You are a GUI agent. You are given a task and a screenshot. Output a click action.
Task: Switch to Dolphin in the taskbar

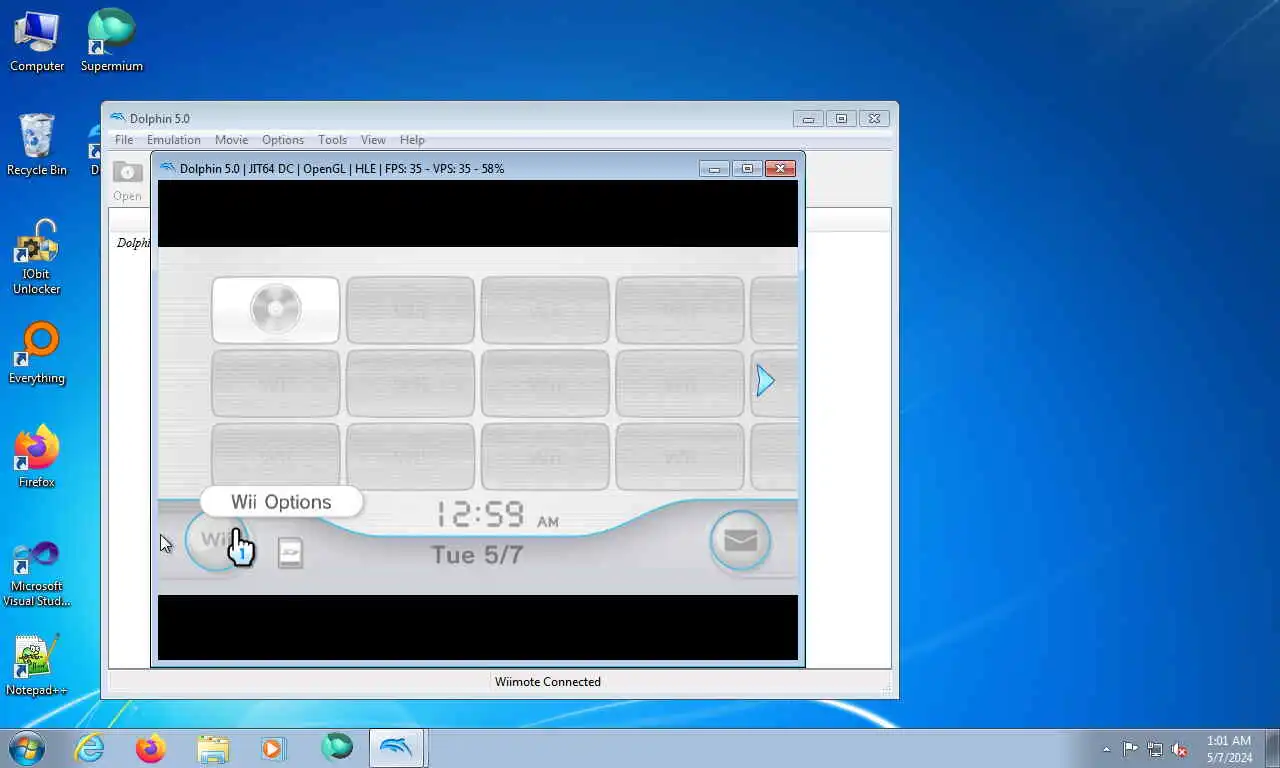pos(397,748)
